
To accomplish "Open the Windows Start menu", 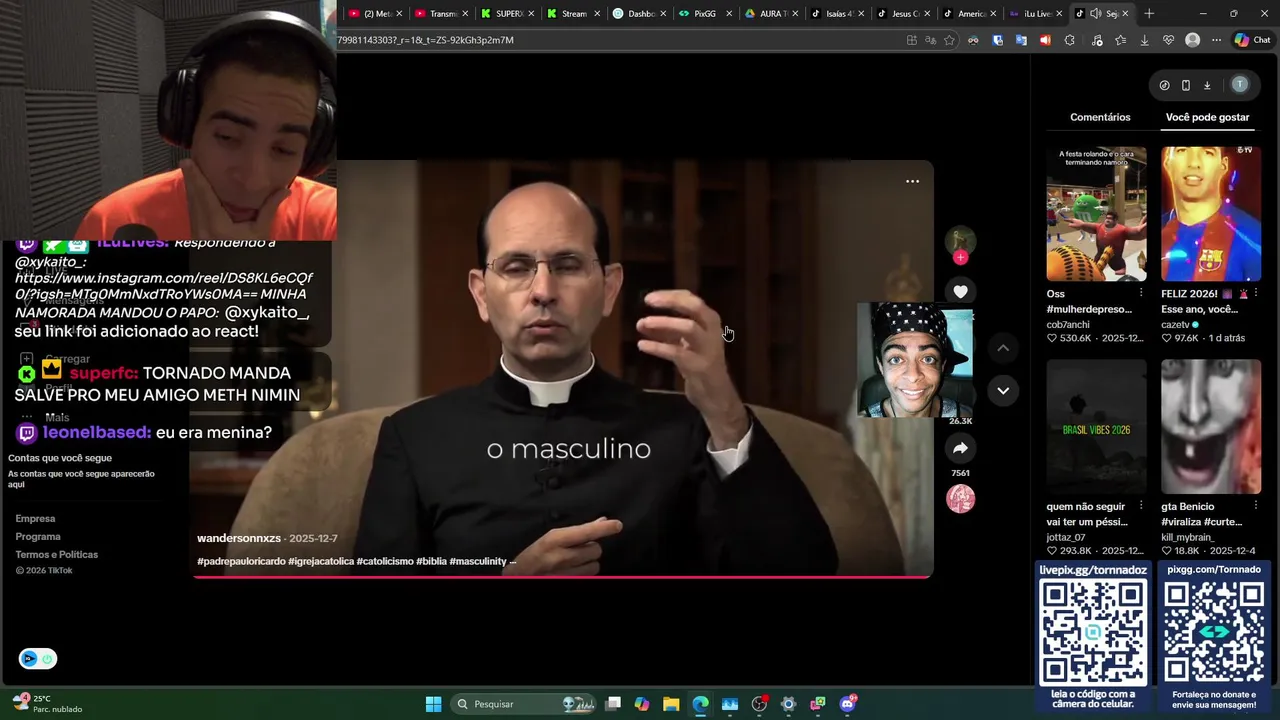I will click(x=433, y=704).
